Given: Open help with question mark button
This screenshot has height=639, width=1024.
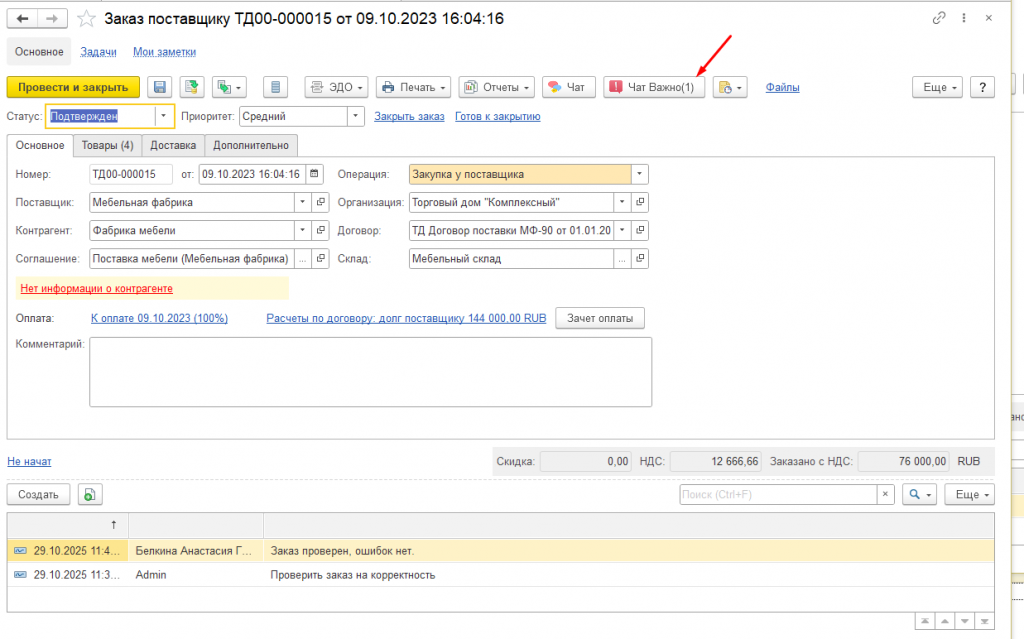Looking at the screenshot, I should tap(982, 87).
